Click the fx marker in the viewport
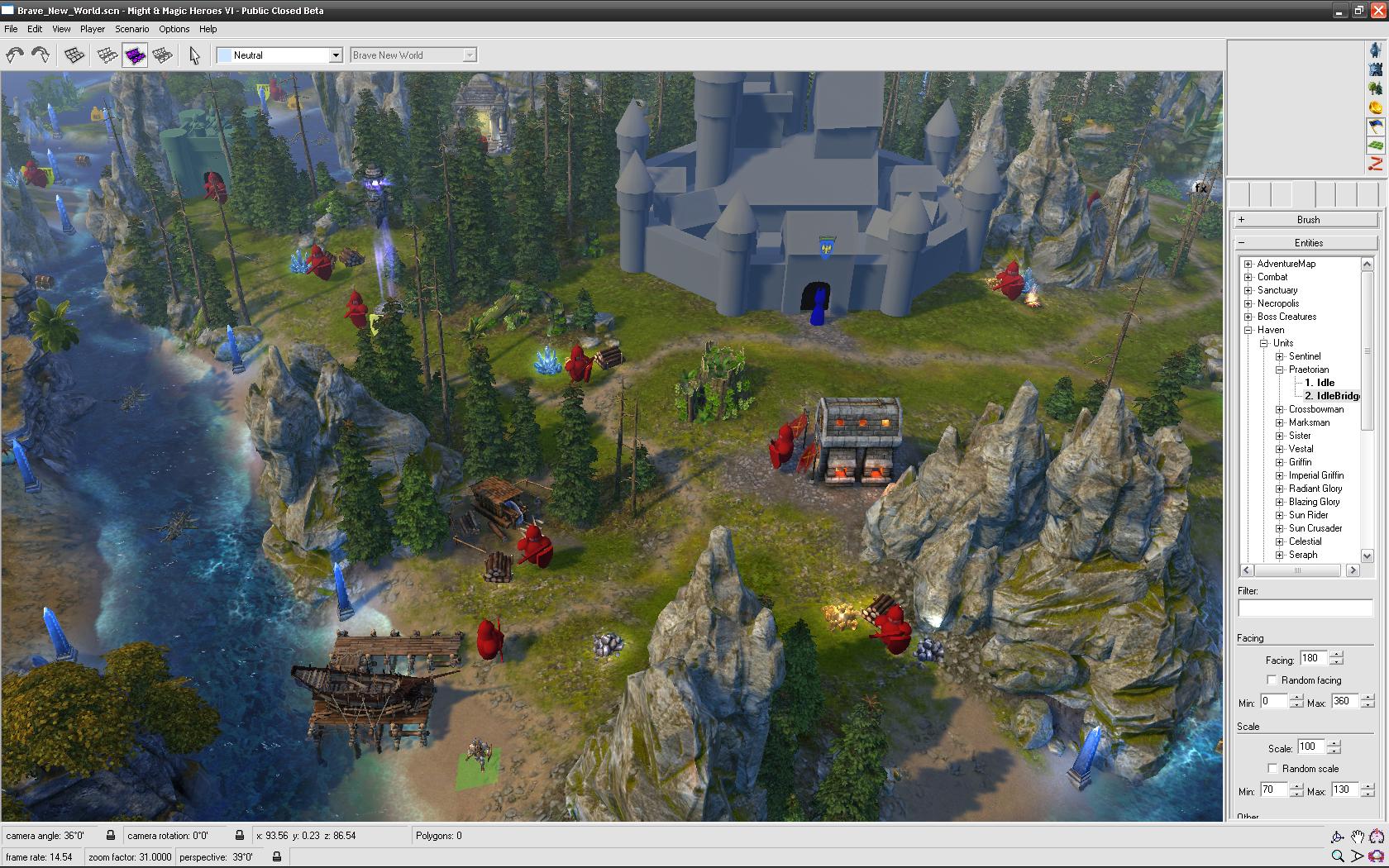1389x868 pixels. (1201, 188)
